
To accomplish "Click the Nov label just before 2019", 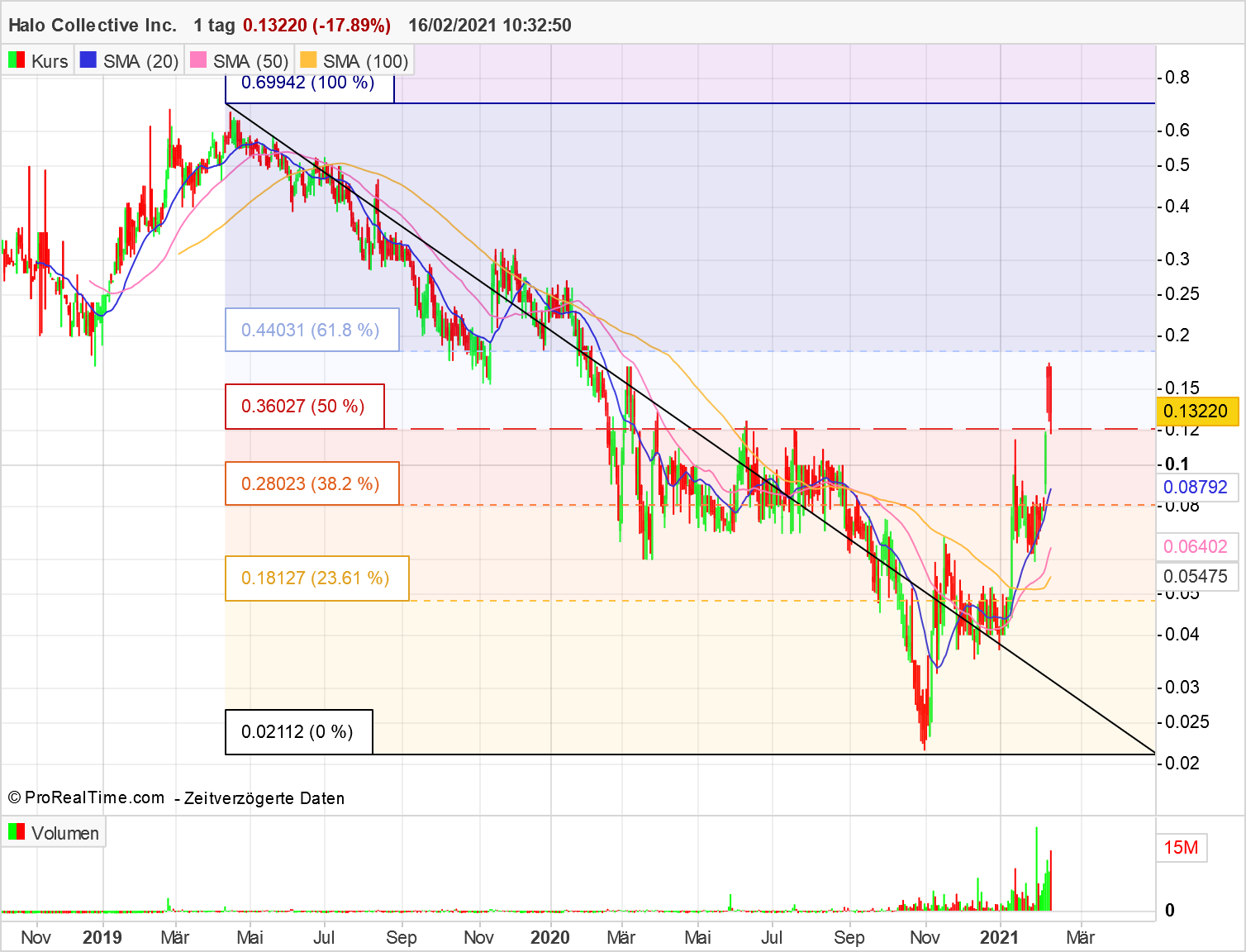I will click(36, 937).
